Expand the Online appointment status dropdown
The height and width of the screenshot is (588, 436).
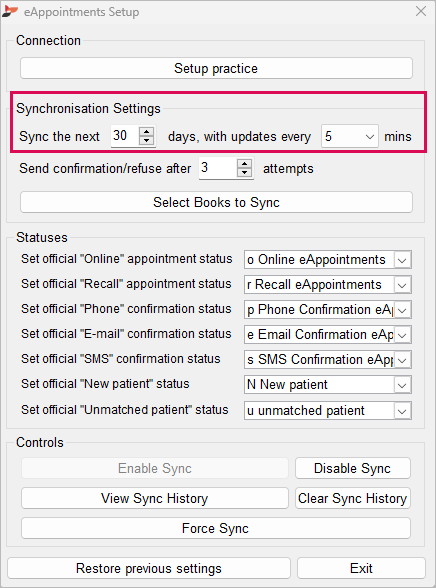coord(402,260)
